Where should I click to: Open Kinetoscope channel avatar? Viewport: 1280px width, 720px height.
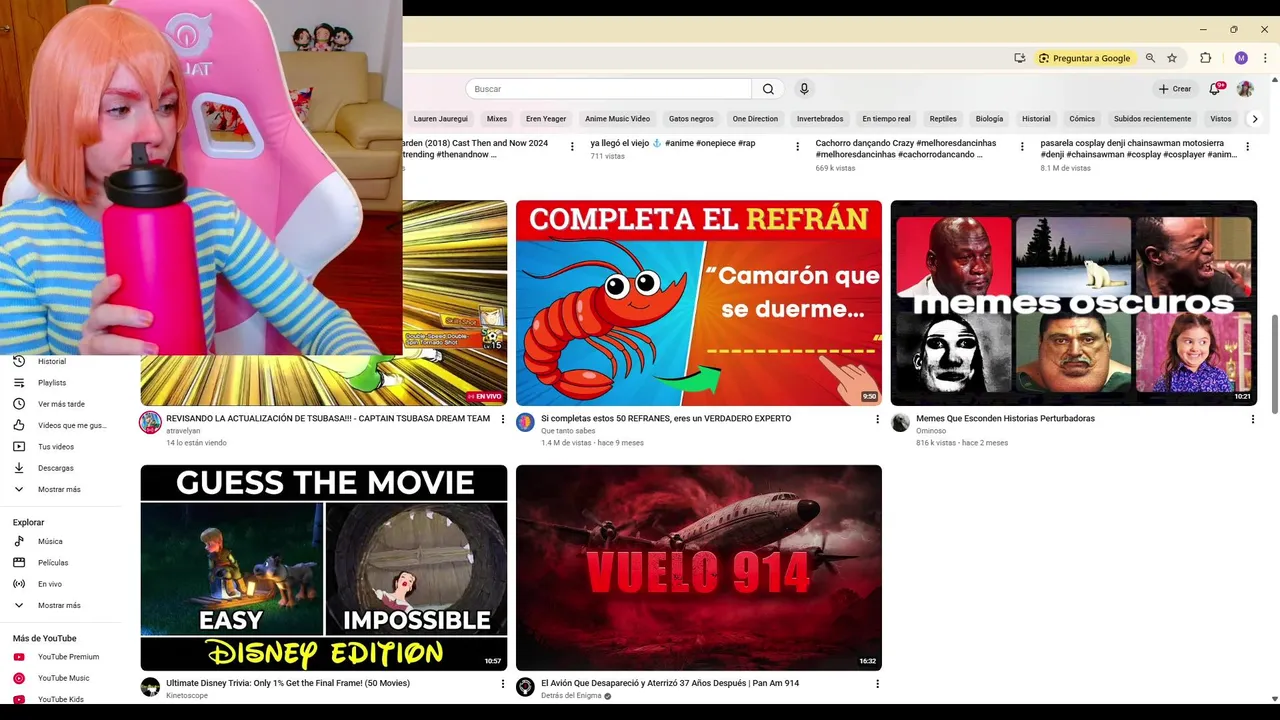150,687
